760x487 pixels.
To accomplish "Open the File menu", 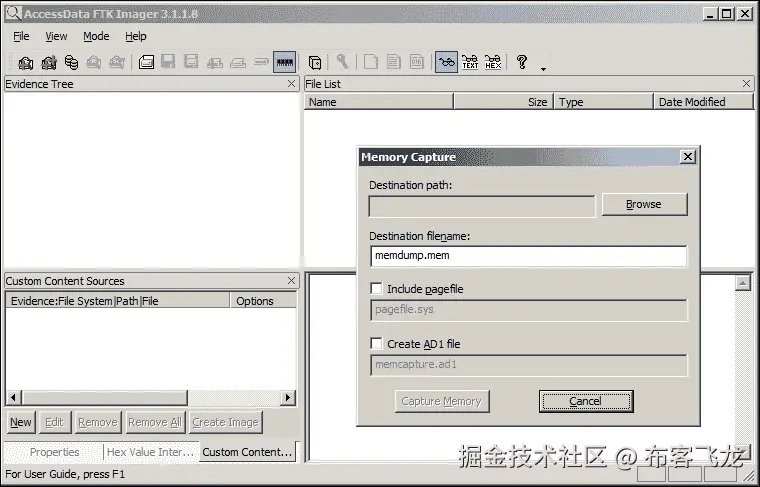I will pos(21,36).
